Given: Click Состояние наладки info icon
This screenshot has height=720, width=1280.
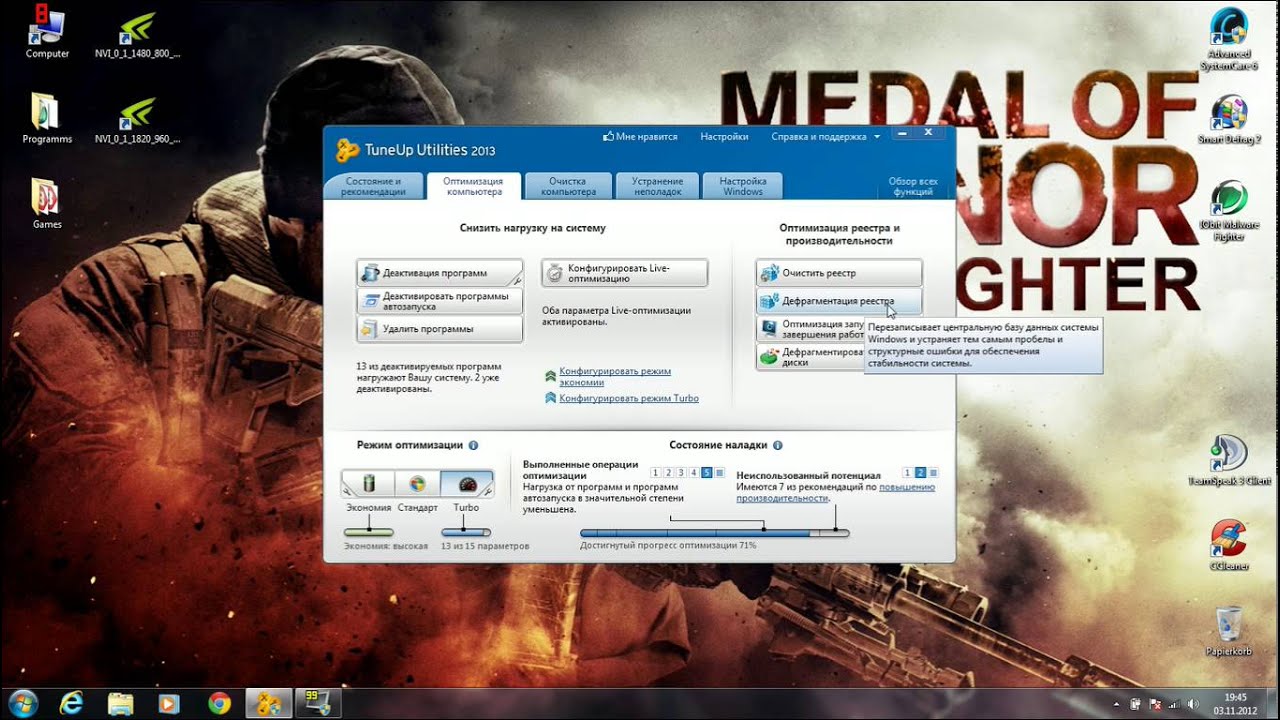Looking at the screenshot, I should (777, 445).
